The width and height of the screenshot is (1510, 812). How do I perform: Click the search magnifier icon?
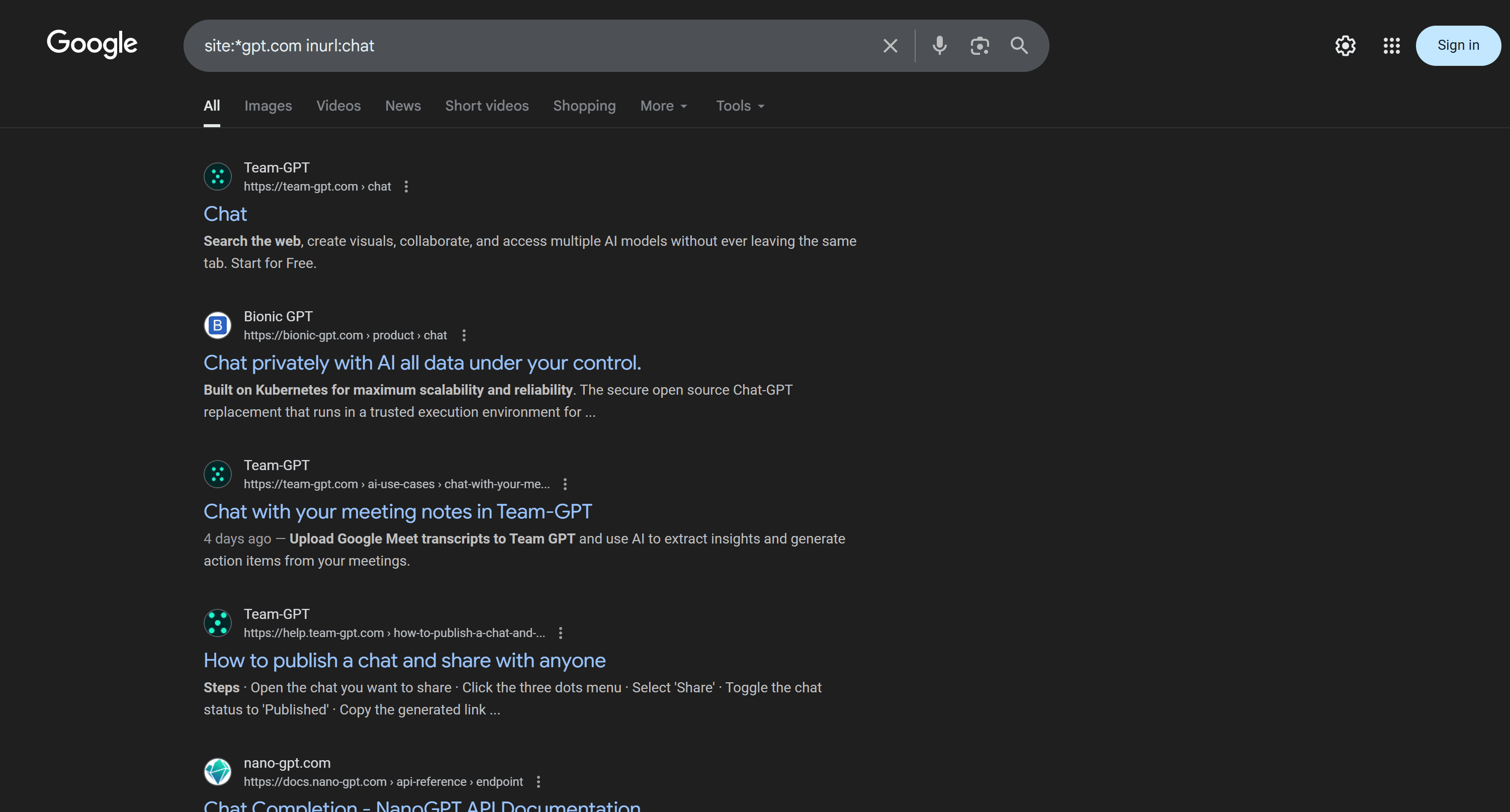1019,46
